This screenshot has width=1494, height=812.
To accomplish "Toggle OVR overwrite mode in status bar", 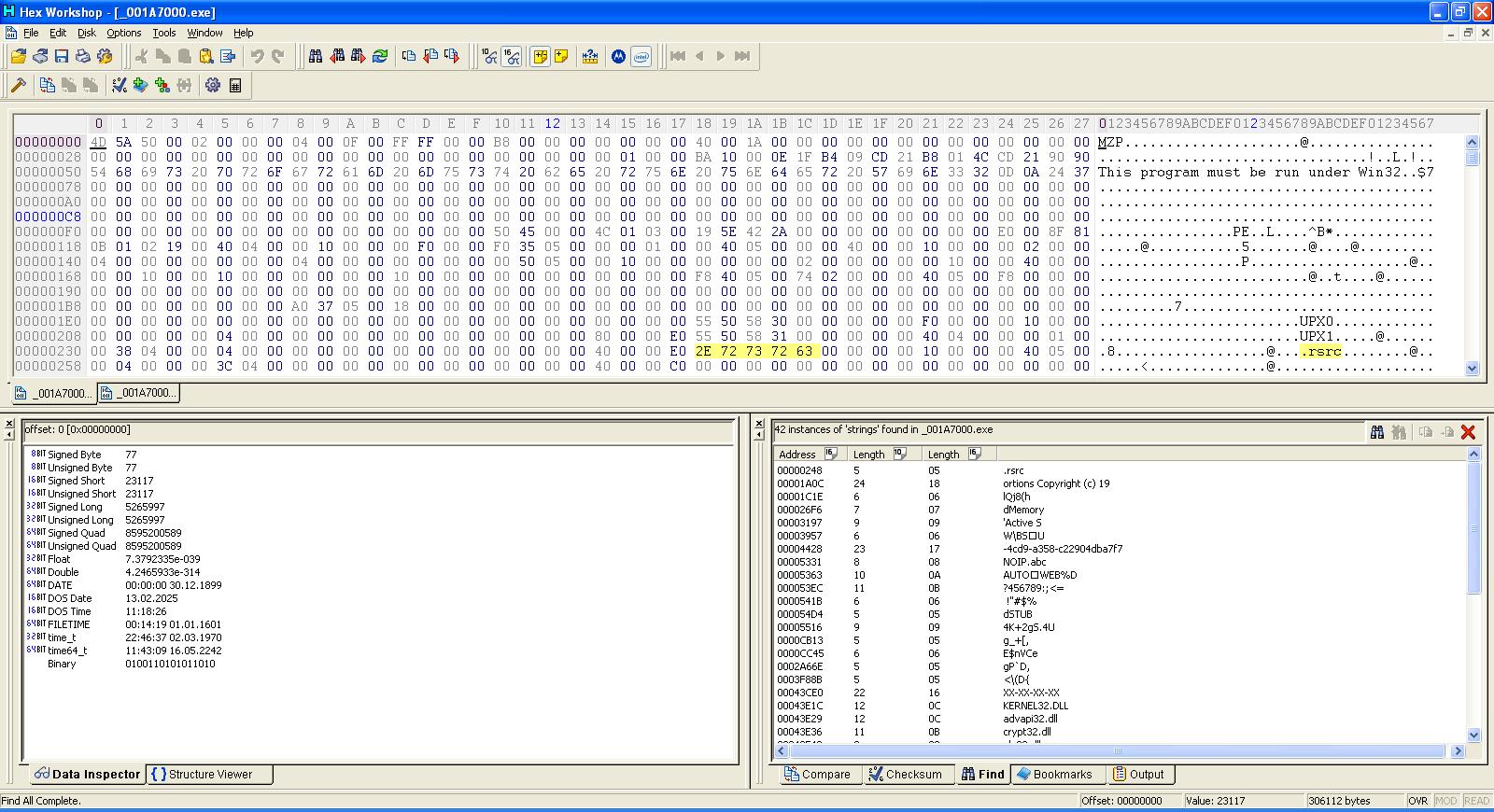I will pos(1417,801).
